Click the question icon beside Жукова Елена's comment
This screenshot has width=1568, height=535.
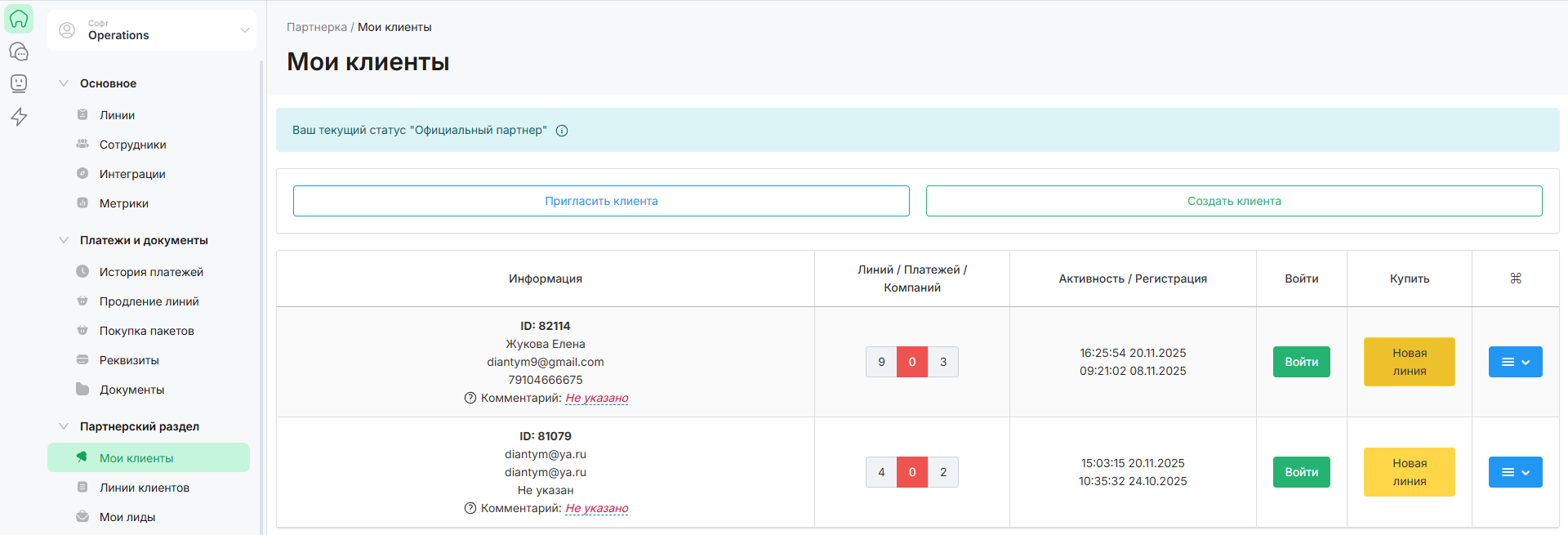[x=470, y=398]
